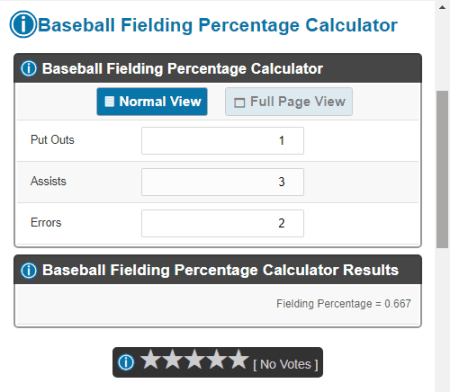Rate calculator five stars

coord(239,359)
